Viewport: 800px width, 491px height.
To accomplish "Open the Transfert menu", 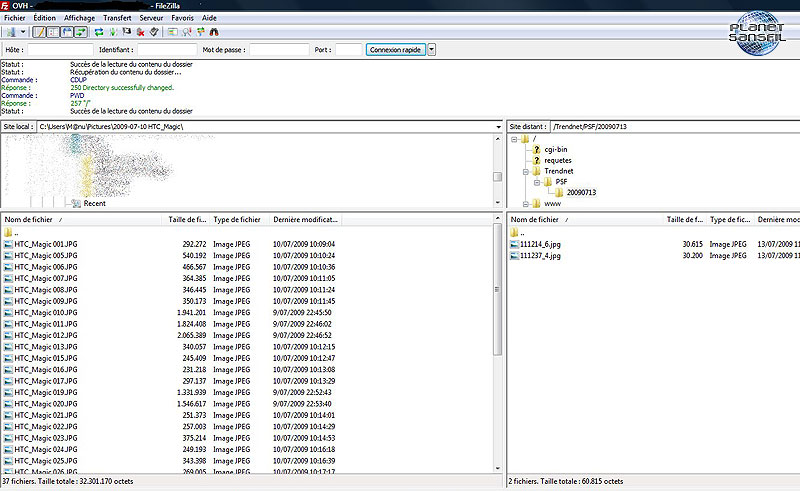I will pyautogui.click(x=117, y=18).
